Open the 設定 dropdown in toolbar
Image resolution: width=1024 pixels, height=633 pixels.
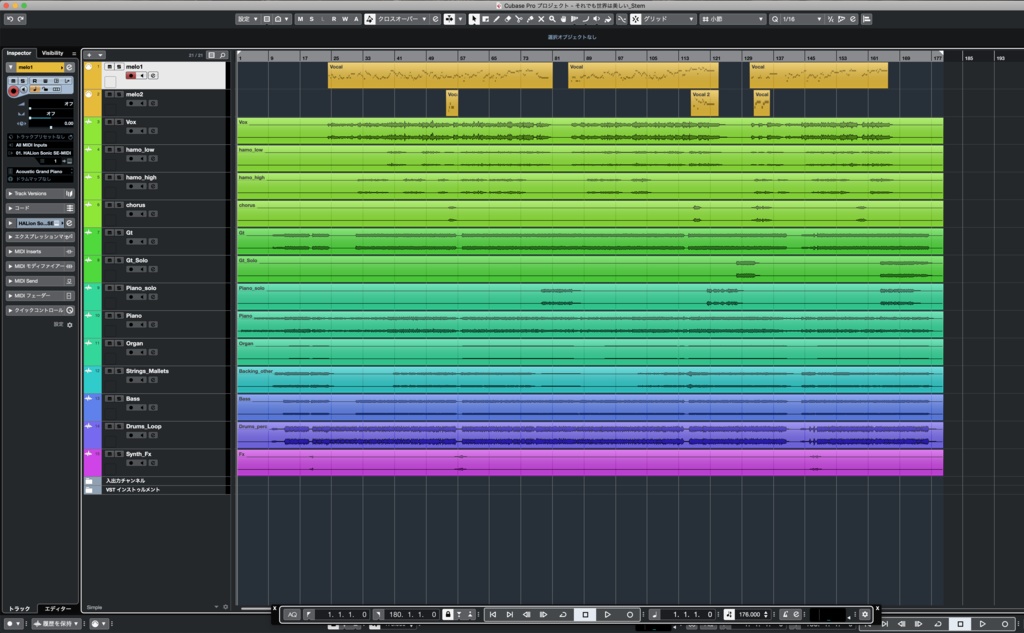coord(247,19)
